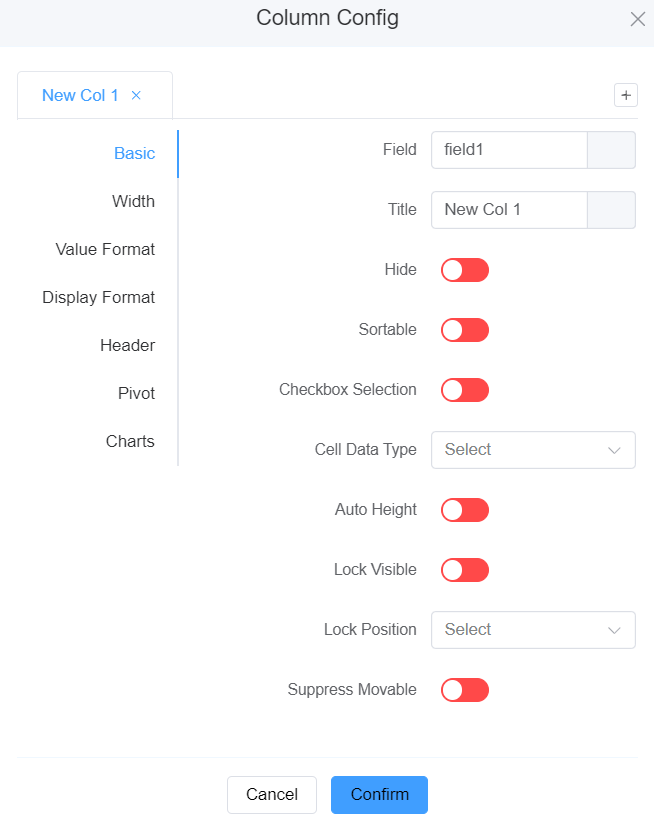The image size is (654, 828).
Task: Click the Cancel button
Action: tap(272, 795)
